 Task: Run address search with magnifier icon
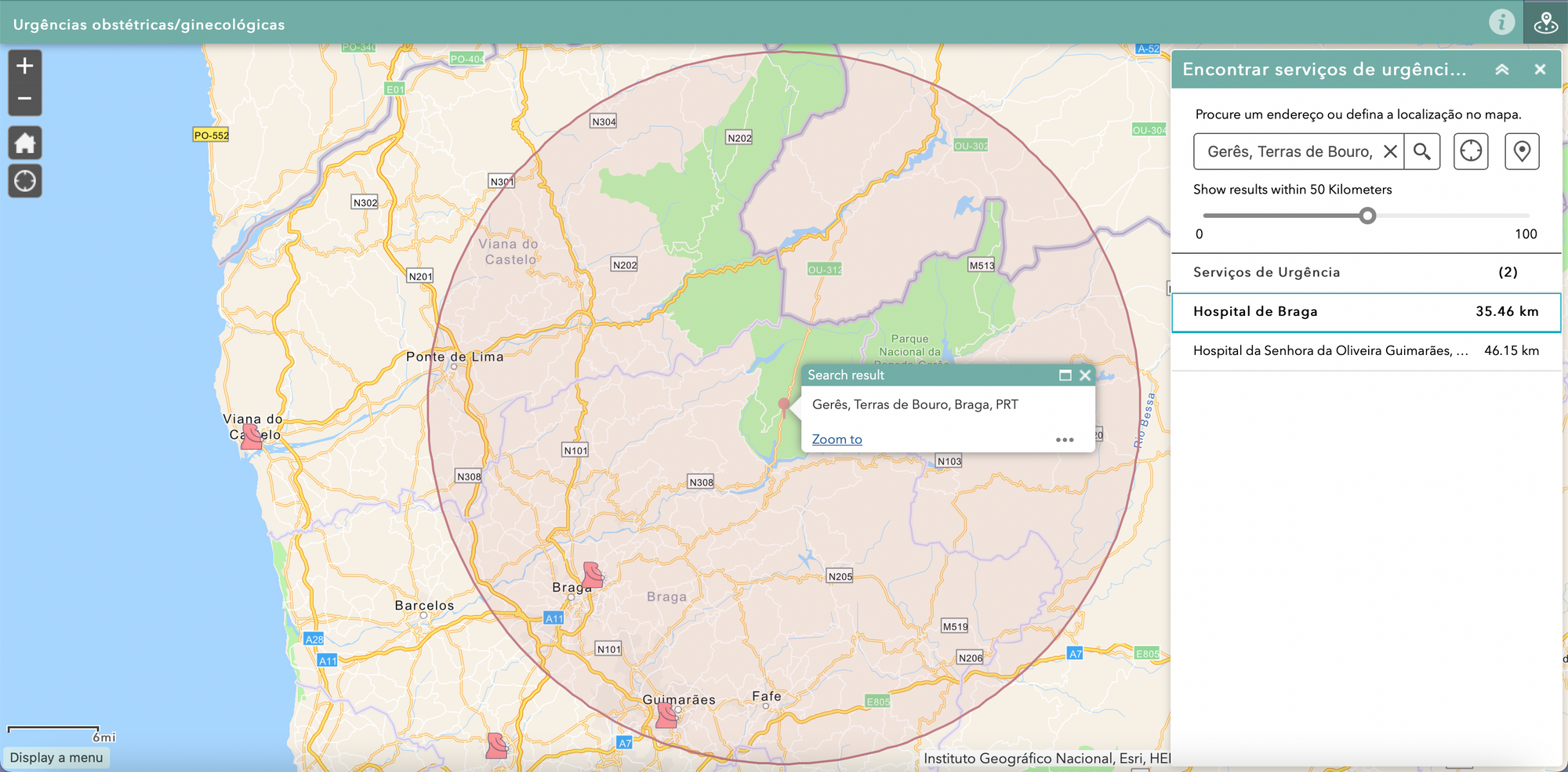click(1422, 151)
